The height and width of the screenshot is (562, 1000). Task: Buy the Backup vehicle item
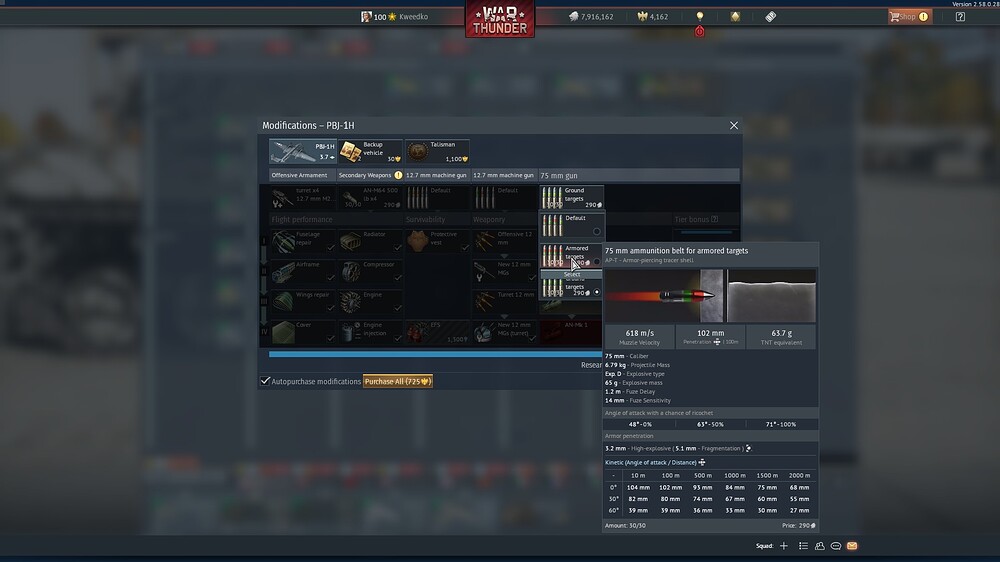[x=371, y=151]
